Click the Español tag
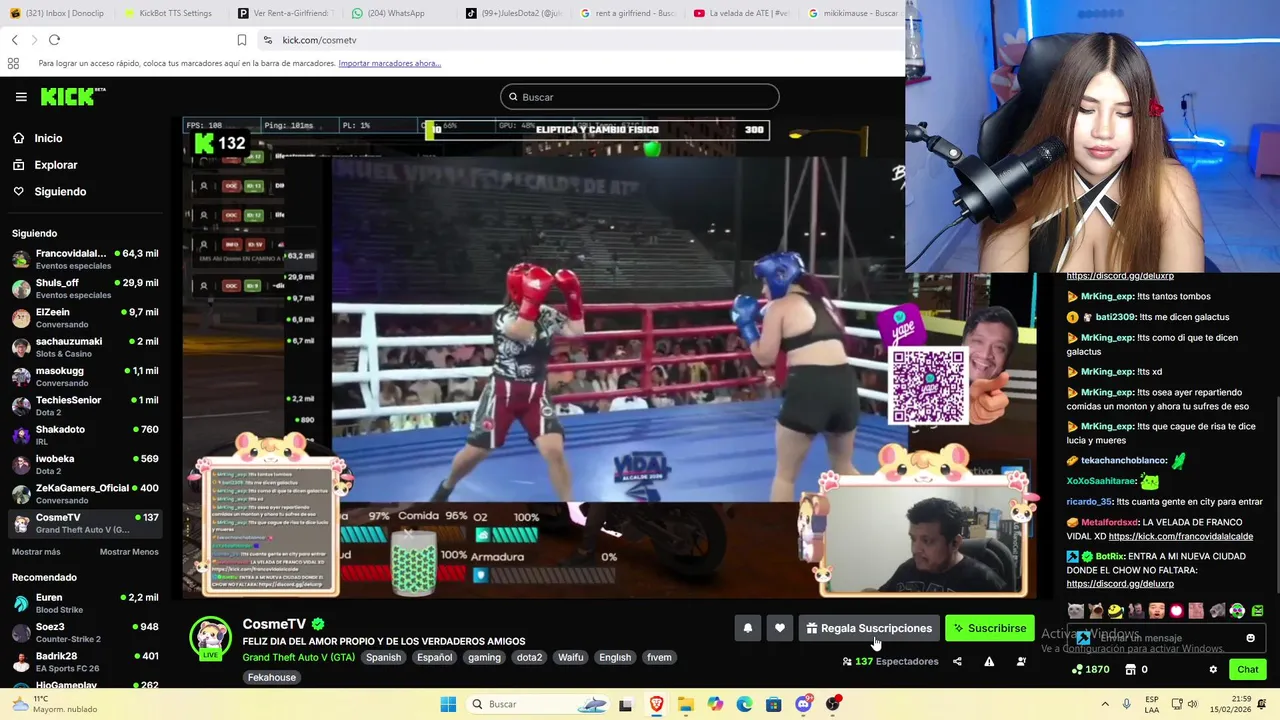The image size is (1280, 720). coord(435,657)
